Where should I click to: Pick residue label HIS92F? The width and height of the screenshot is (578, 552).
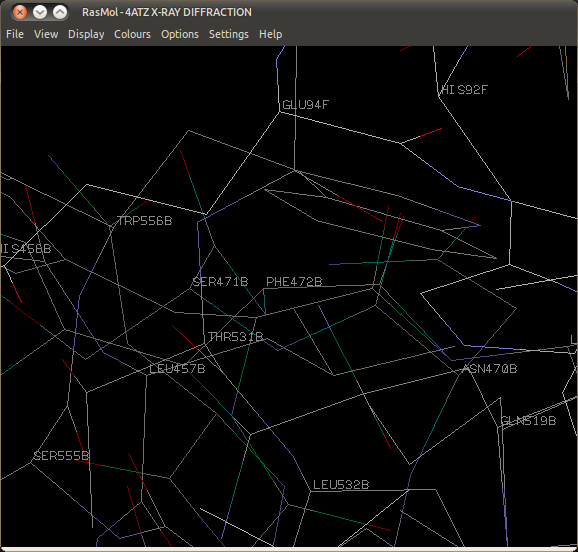464,90
